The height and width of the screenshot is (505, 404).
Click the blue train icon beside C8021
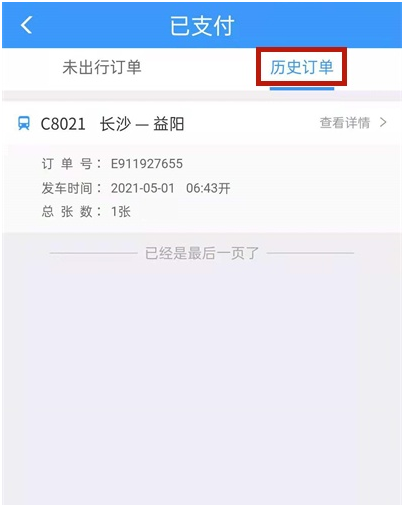[24, 123]
